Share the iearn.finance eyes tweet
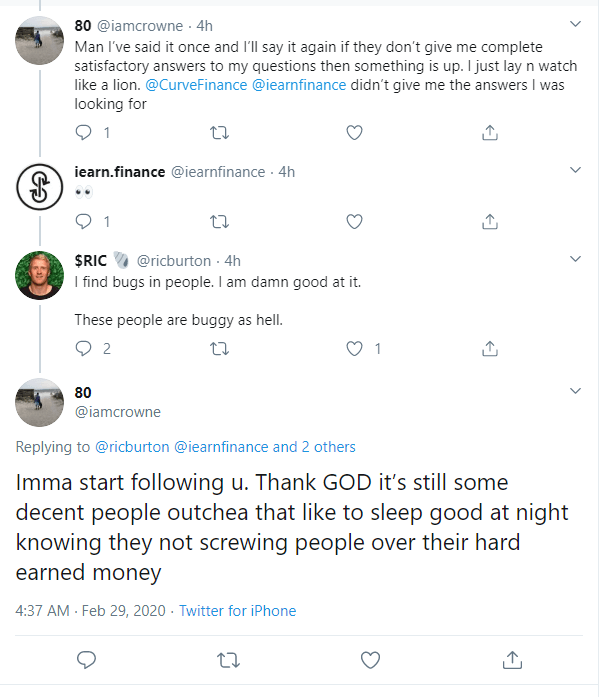Screen dimensions: 608x697 pyautogui.click(x=490, y=220)
